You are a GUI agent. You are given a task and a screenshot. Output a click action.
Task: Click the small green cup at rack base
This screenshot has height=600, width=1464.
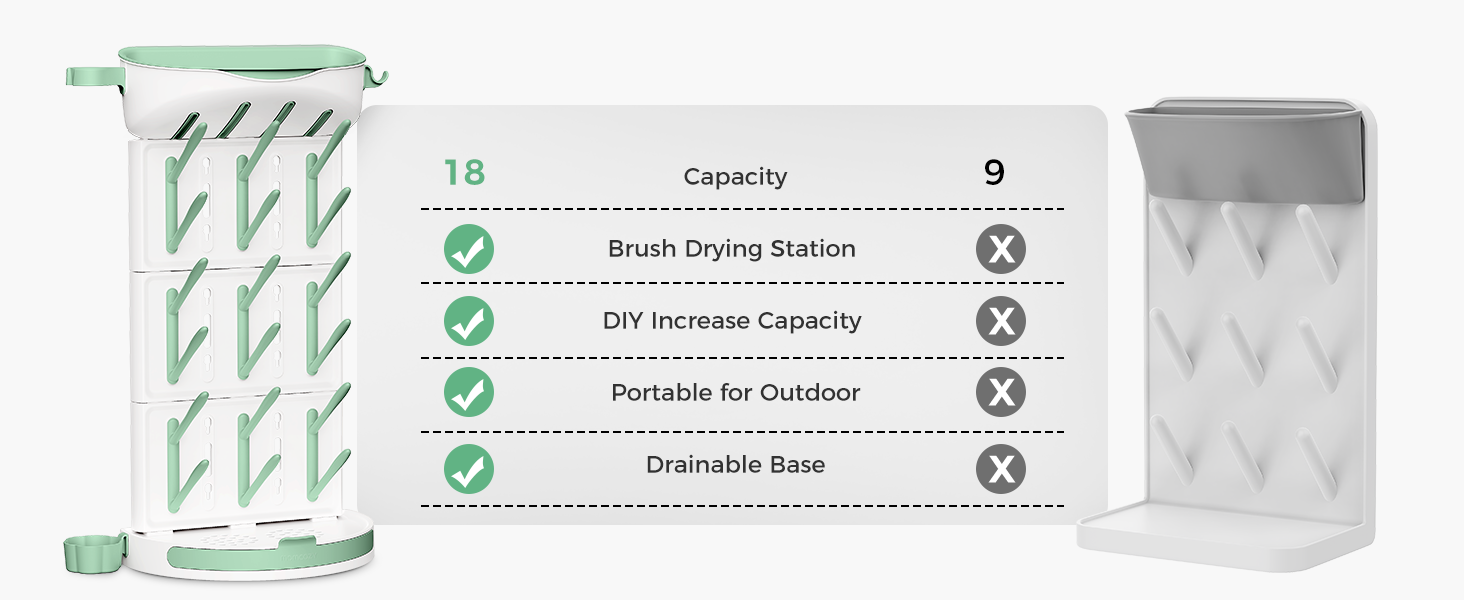92,553
